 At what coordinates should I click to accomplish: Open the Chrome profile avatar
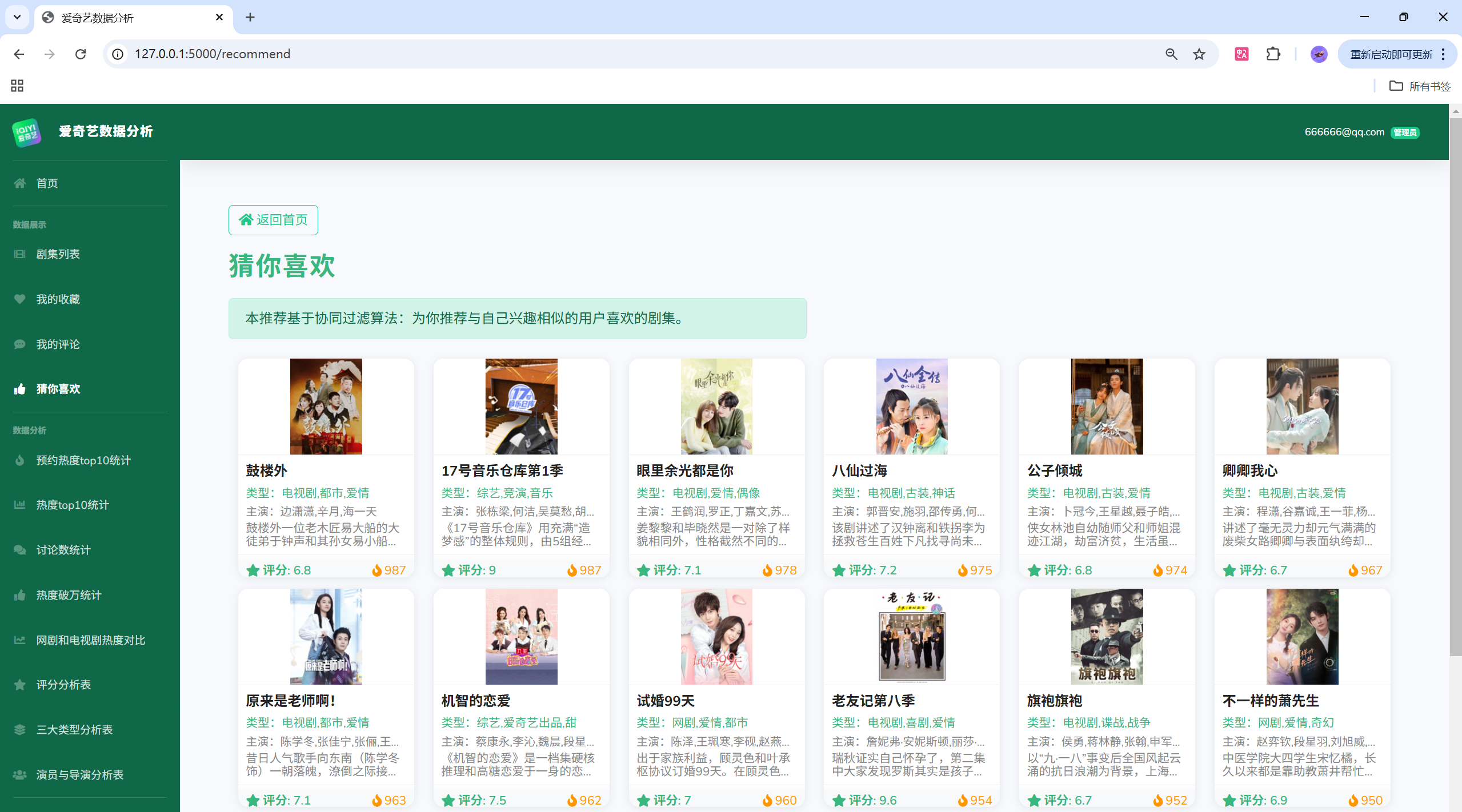click(1319, 54)
